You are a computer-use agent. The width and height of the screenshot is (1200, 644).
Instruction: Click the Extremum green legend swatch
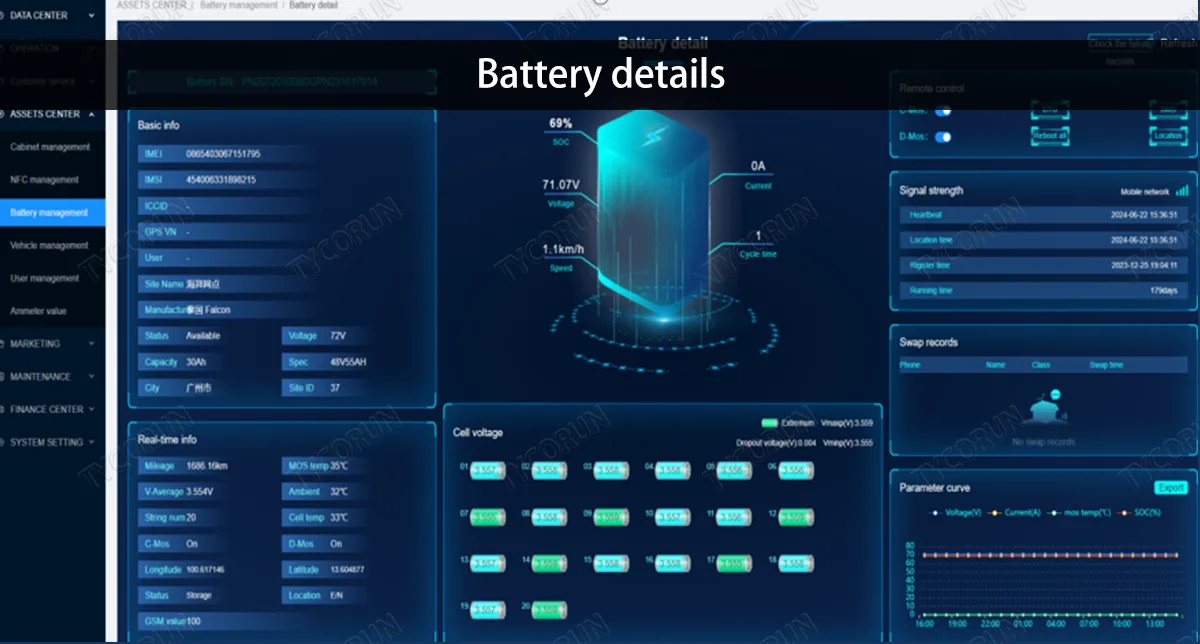[769, 423]
